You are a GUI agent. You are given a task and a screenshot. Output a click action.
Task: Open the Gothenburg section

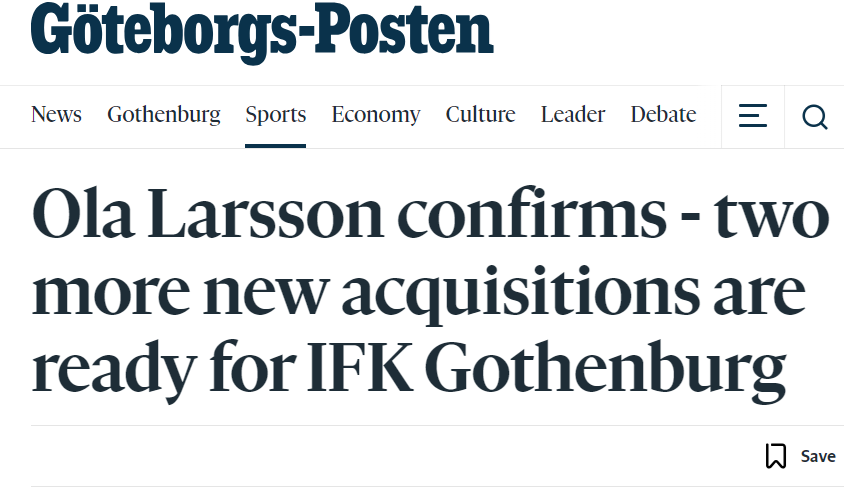[x=164, y=115]
